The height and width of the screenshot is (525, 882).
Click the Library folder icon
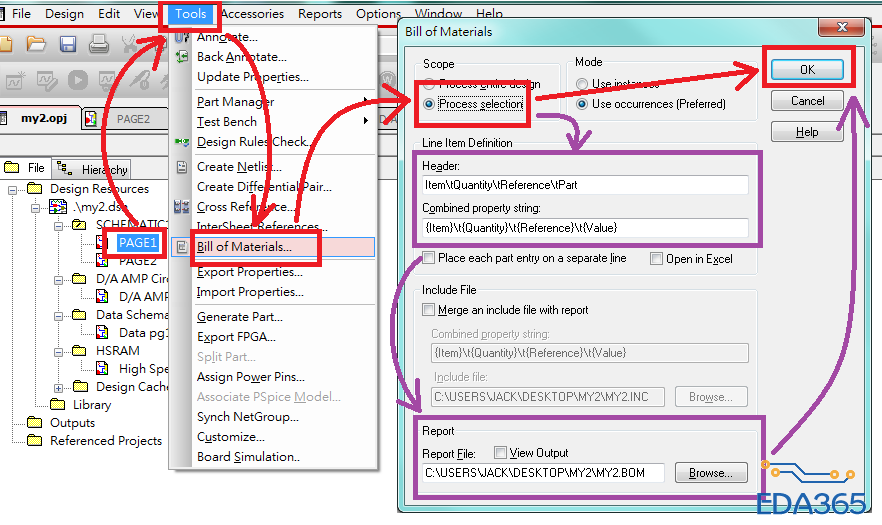(57, 404)
